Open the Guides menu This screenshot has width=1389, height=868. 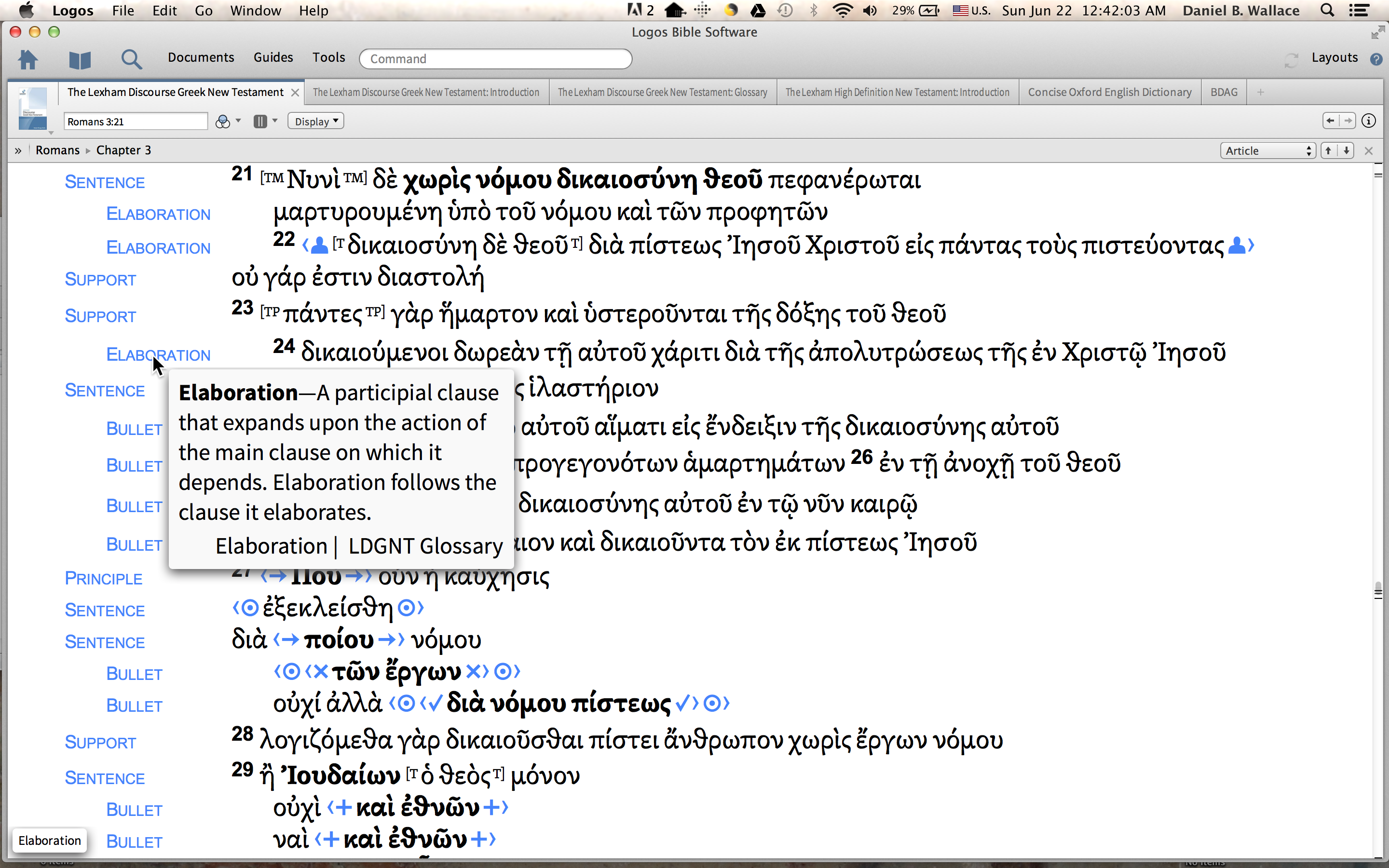pyautogui.click(x=273, y=57)
